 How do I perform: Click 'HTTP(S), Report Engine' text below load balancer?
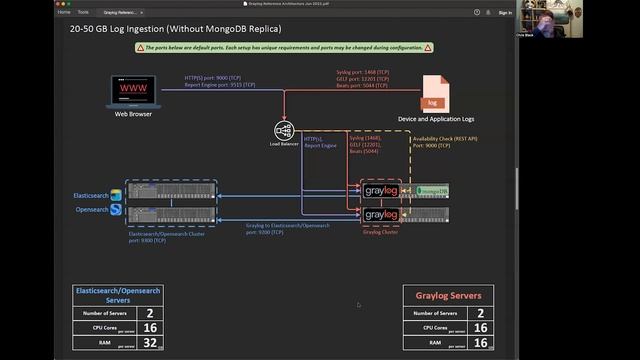(x=320, y=142)
